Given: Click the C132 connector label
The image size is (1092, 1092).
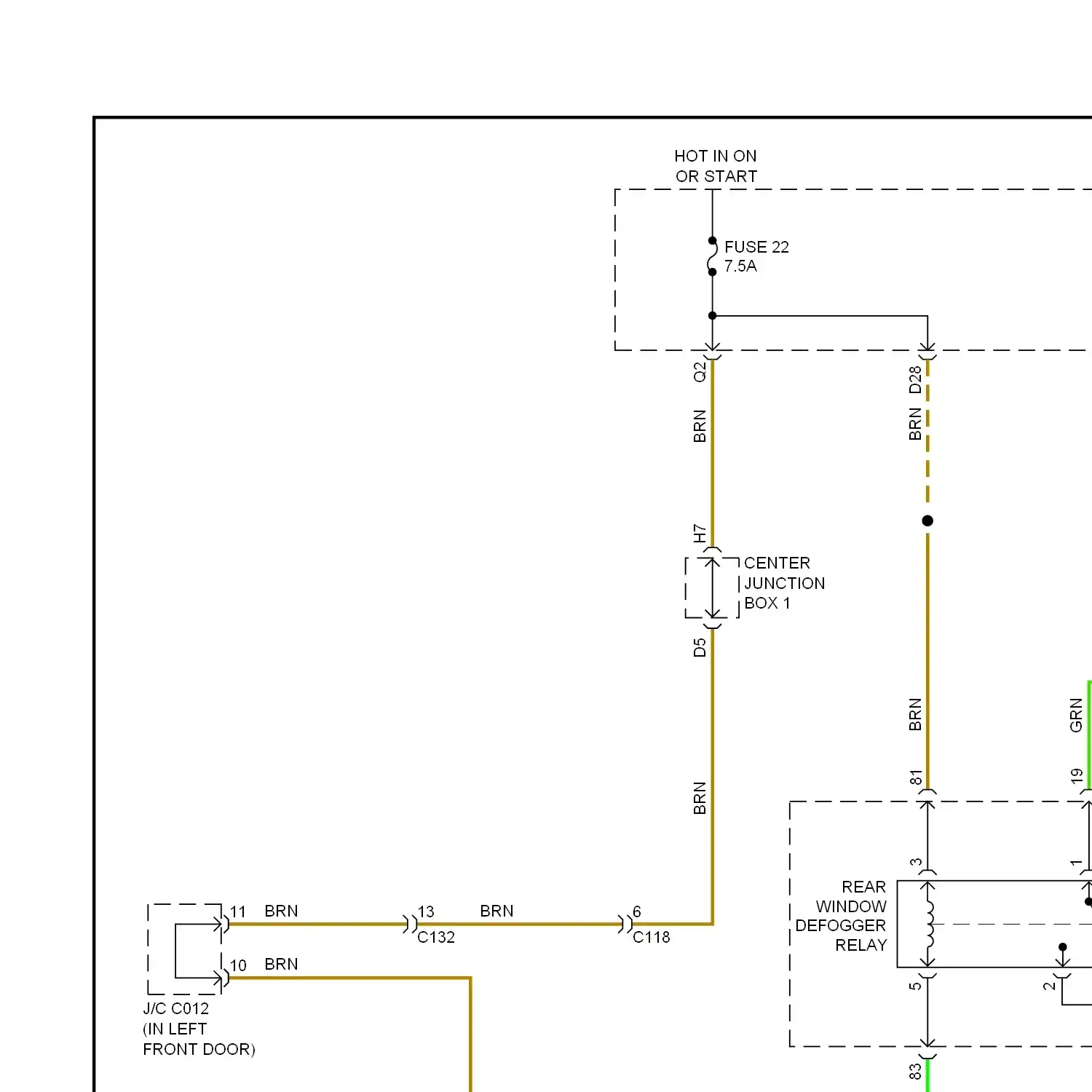Looking at the screenshot, I should click(x=435, y=938).
